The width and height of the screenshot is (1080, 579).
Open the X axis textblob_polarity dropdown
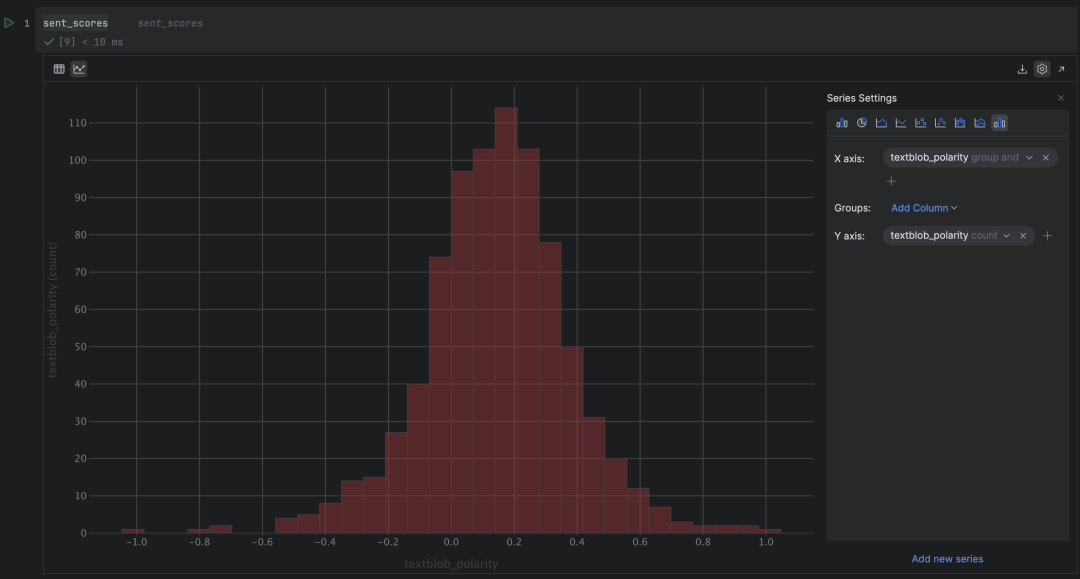[x=1029, y=158]
